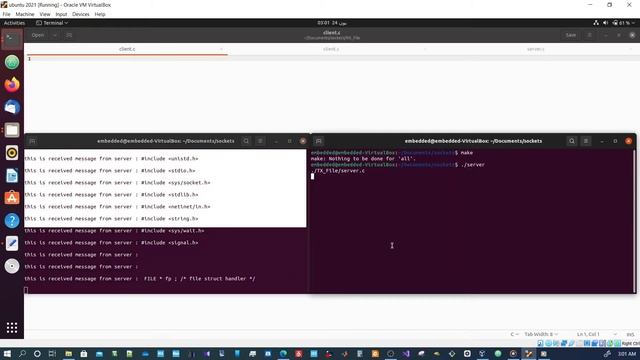Click line containing '#include <sys/socket.h>'
This screenshot has width=640, height=360.
[x=117, y=182]
